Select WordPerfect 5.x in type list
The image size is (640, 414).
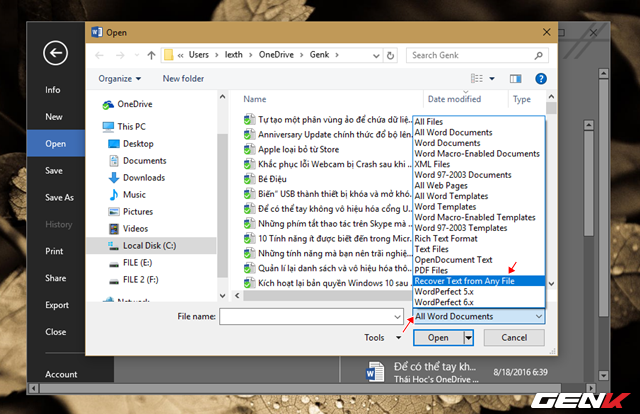coord(479,292)
